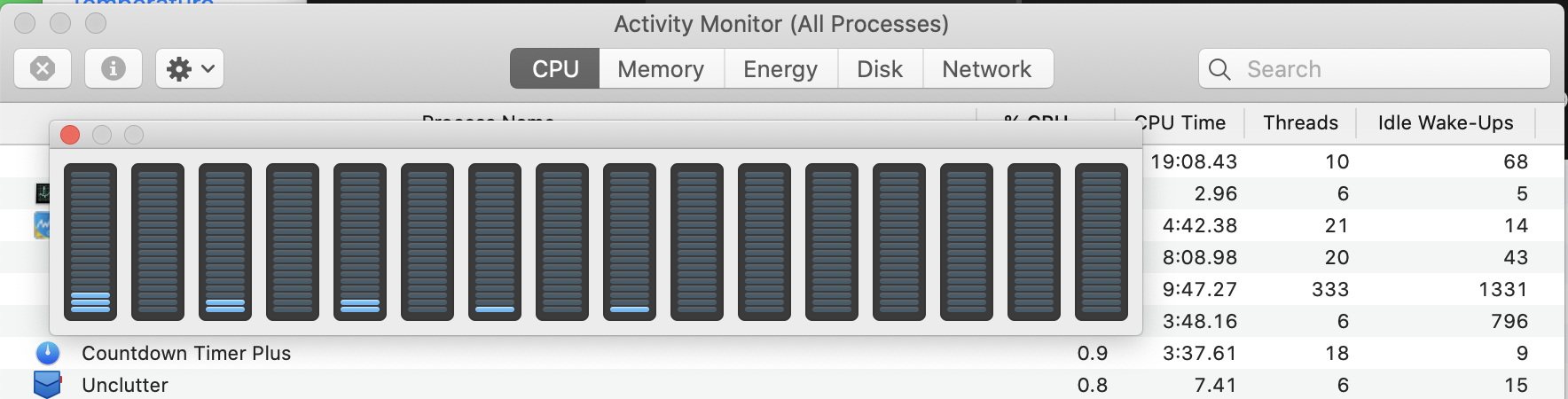
Task: Click the magnifying glass search icon
Action: point(1220,69)
